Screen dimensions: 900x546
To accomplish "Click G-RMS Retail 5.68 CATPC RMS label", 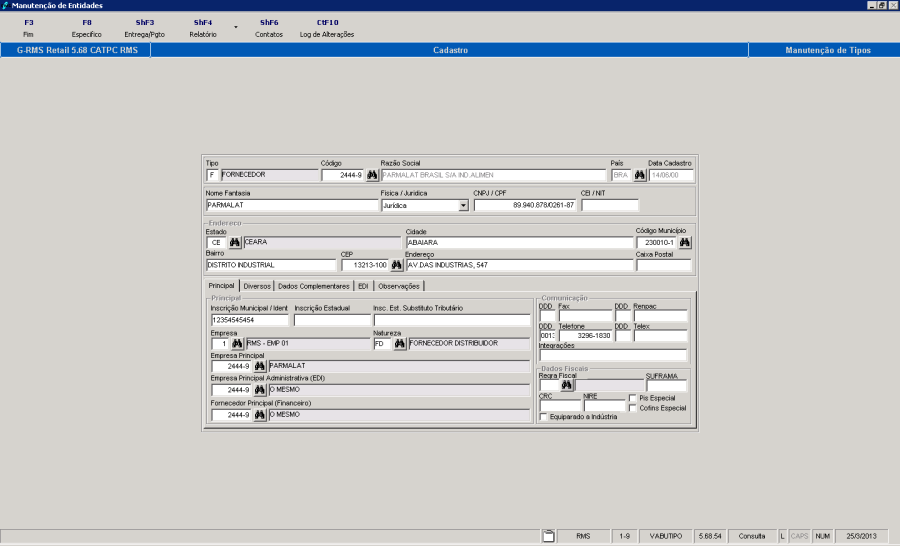I will pyautogui.click(x=77, y=50).
